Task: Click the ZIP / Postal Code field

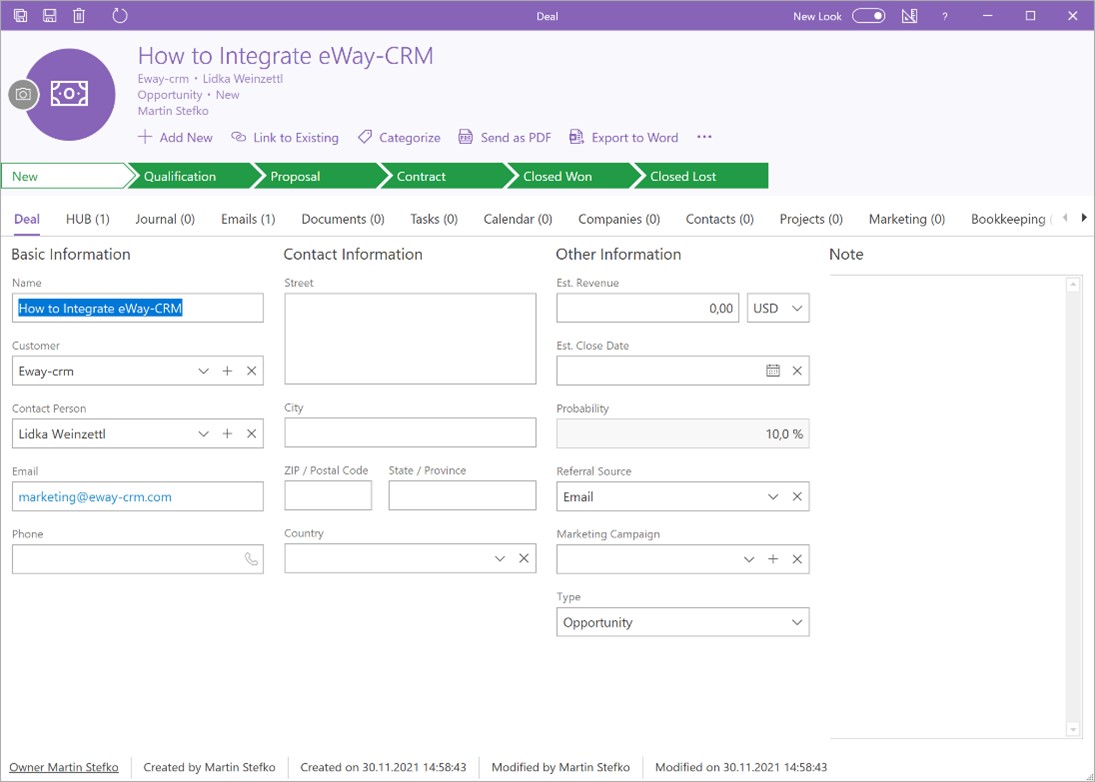Action: point(328,496)
